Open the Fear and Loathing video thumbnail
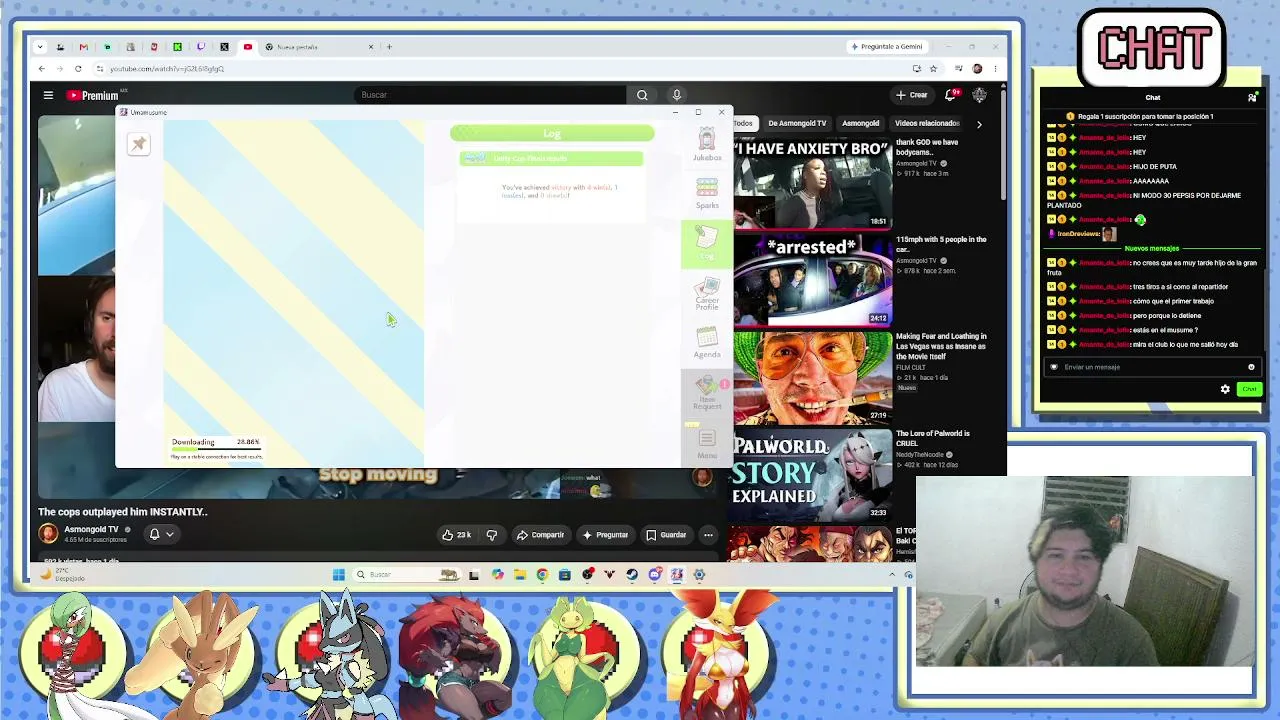 (812, 377)
